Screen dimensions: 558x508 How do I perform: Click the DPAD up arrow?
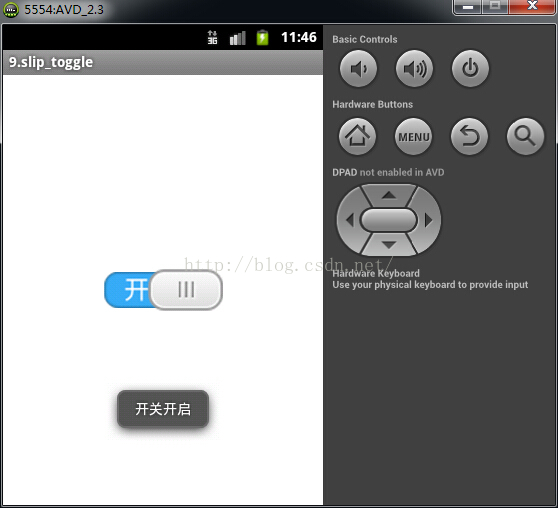pos(389,195)
